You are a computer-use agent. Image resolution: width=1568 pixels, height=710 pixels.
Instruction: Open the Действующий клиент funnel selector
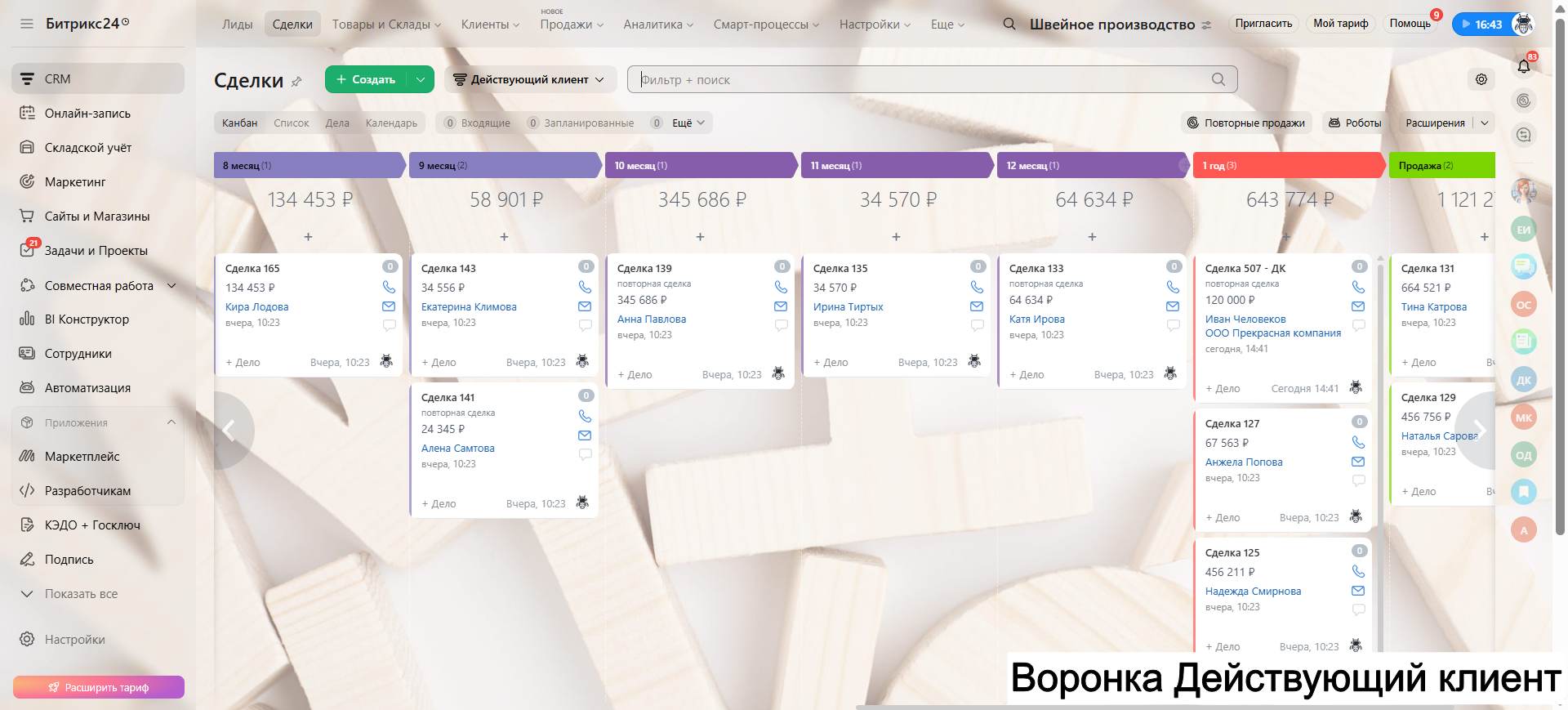point(530,79)
